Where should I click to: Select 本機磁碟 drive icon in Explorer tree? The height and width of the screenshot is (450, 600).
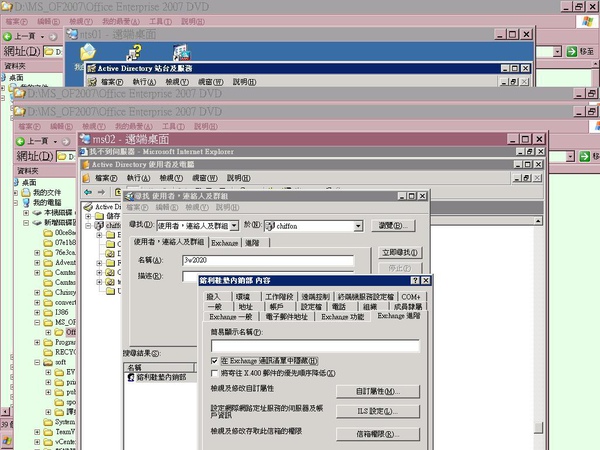[x=37, y=213]
